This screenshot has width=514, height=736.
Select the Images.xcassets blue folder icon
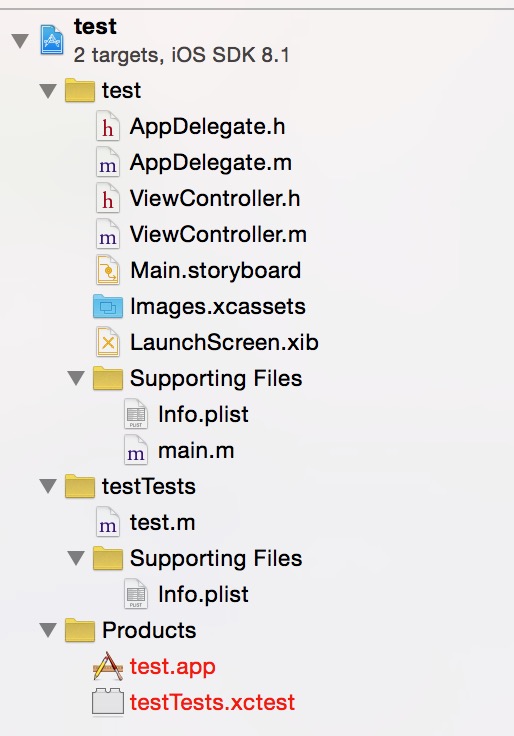(107, 306)
